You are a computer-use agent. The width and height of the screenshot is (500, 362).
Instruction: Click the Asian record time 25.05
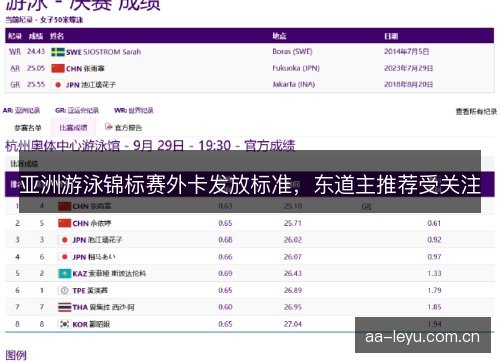point(36,68)
